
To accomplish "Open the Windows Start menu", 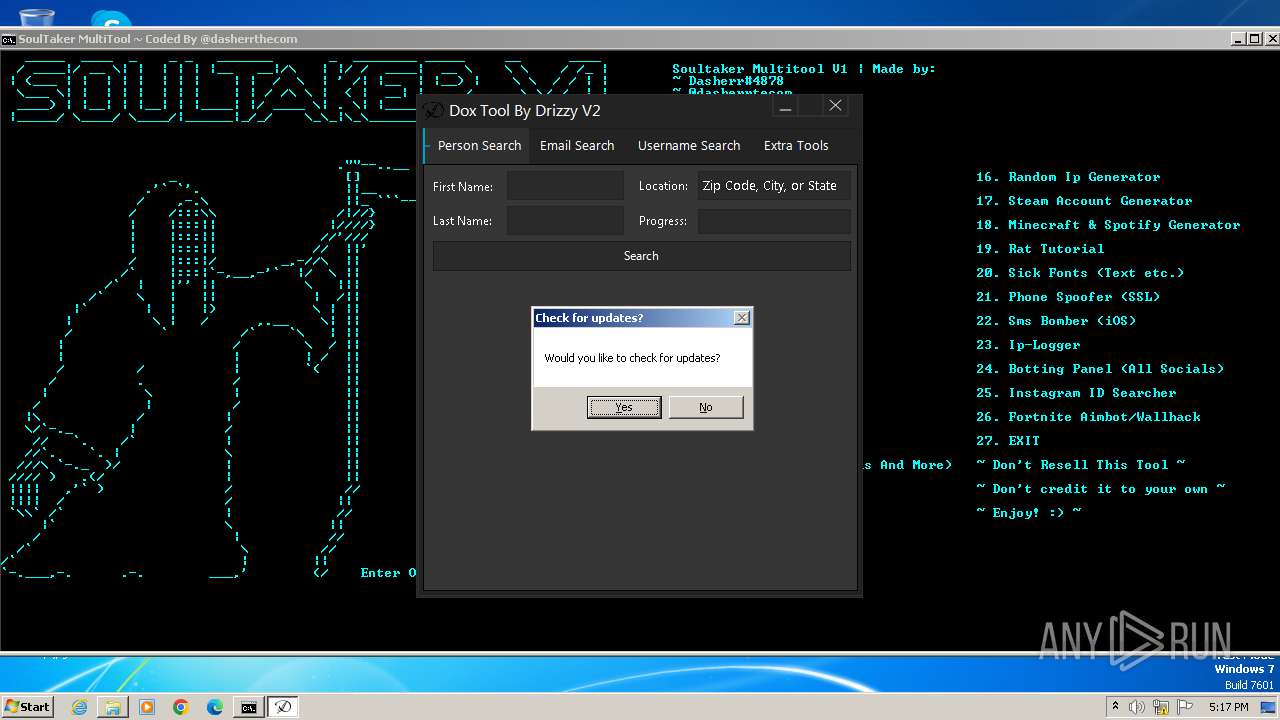I will [27, 706].
